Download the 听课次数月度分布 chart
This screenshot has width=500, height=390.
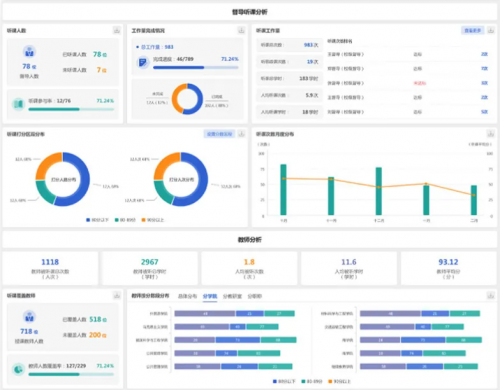[491, 134]
